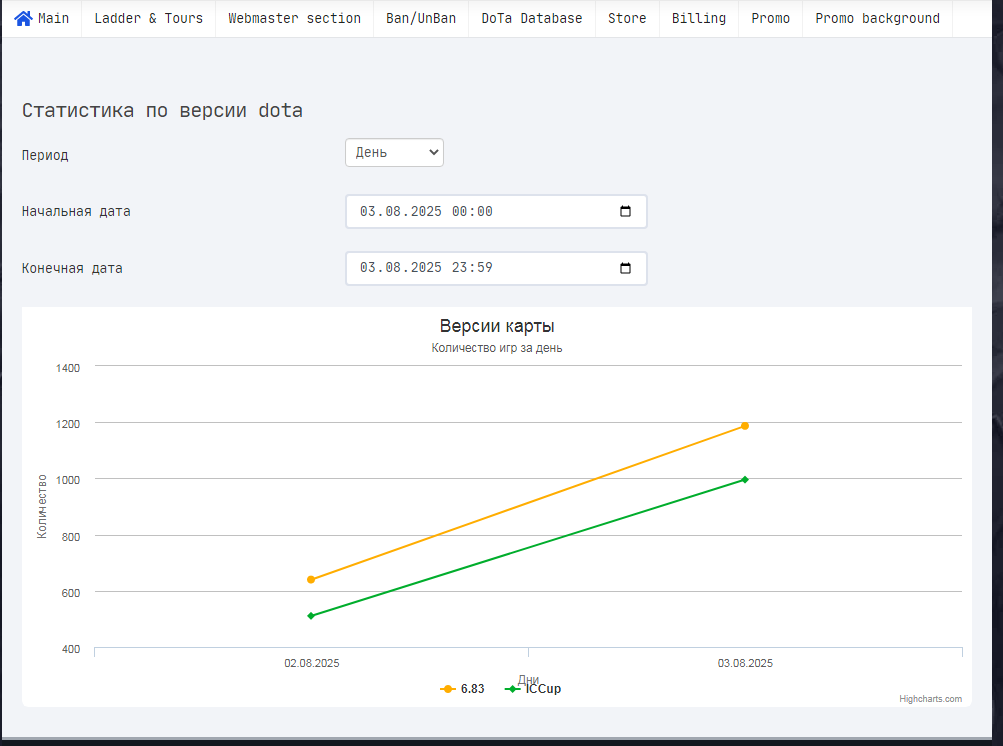Open the Store menu item
Image resolution: width=1003 pixels, height=746 pixels.
coord(627,19)
